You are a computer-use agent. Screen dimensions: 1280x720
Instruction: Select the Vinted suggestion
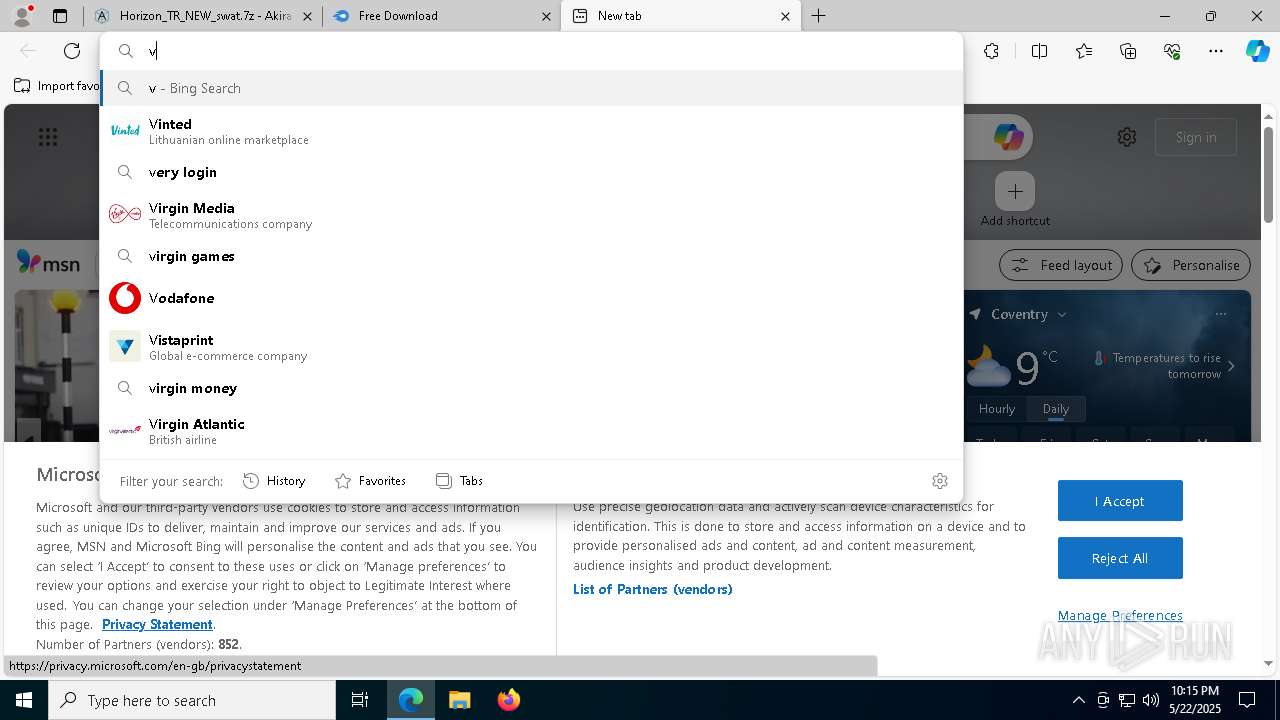531,131
